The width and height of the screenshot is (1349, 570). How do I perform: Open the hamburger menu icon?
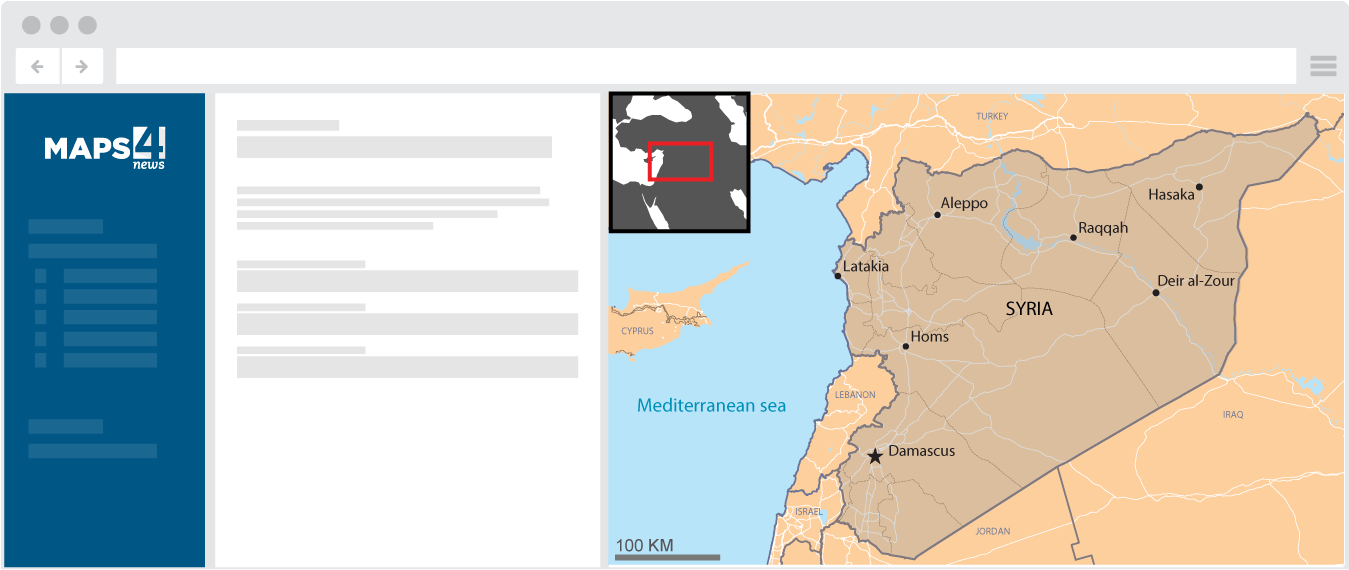click(x=1323, y=67)
